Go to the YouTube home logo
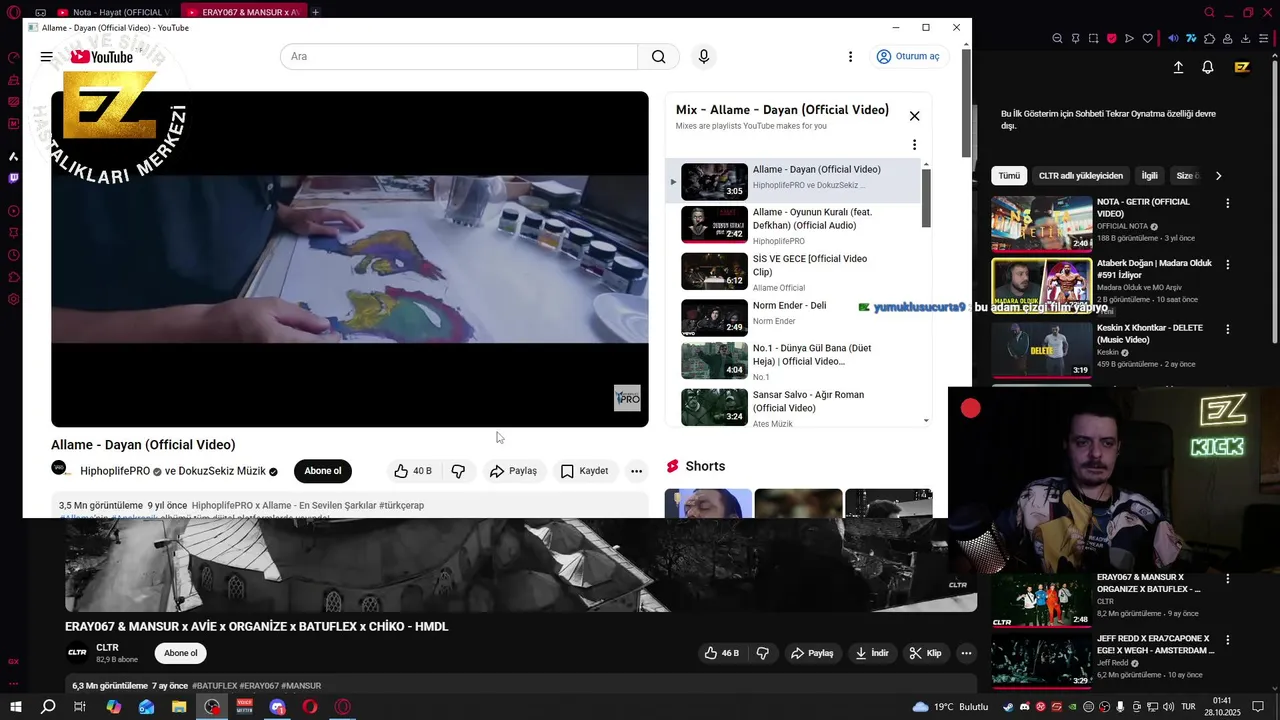Screen dimensions: 1280x720 (102, 57)
